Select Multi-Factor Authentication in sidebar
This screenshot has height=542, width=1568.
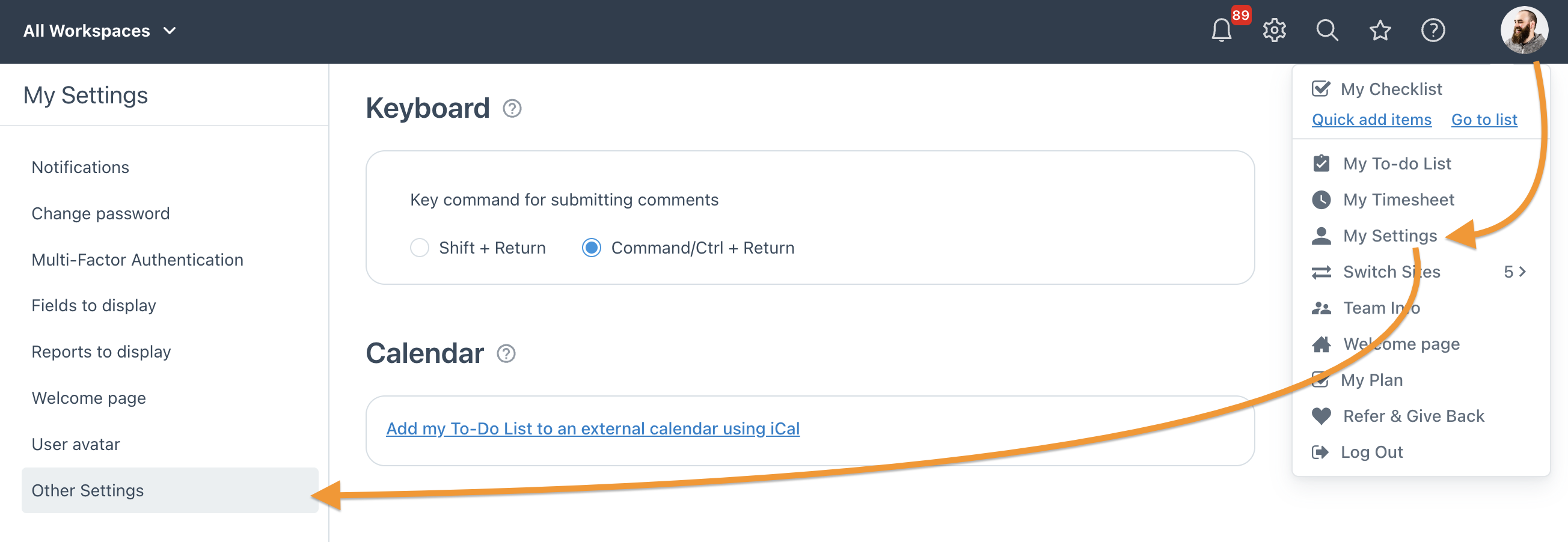[137, 260]
